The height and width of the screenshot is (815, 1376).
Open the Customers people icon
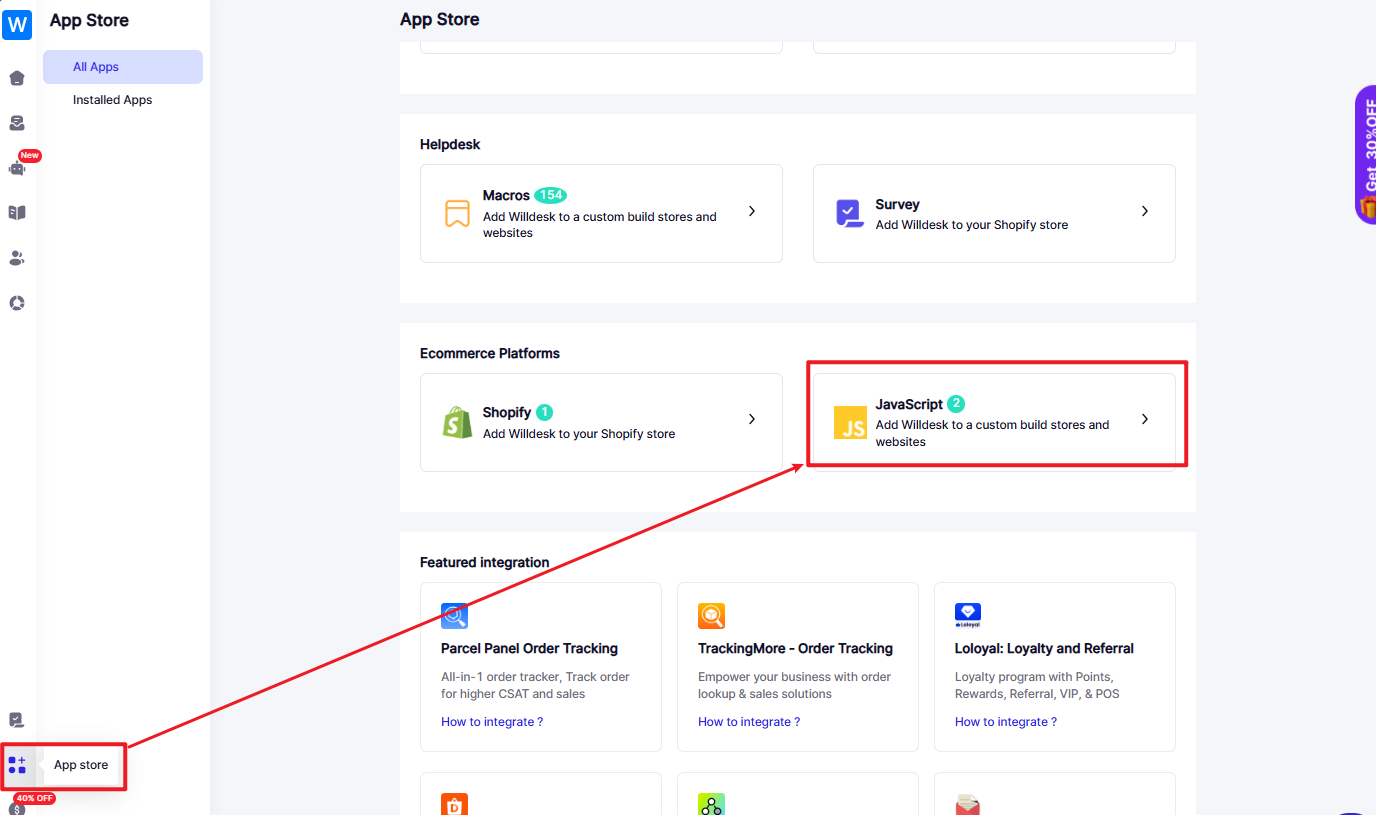(x=17, y=258)
